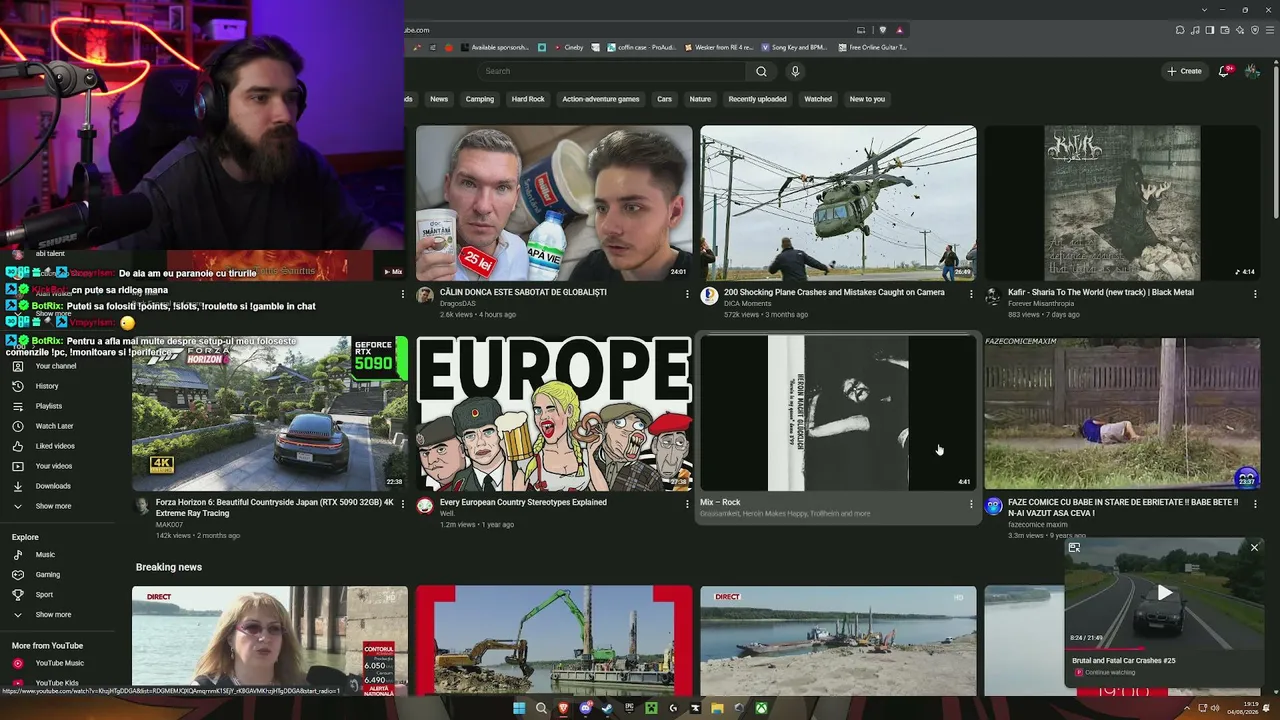Open the Your channel sidebar entry
Image resolution: width=1280 pixels, height=720 pixels.
(x=54, y=366)
